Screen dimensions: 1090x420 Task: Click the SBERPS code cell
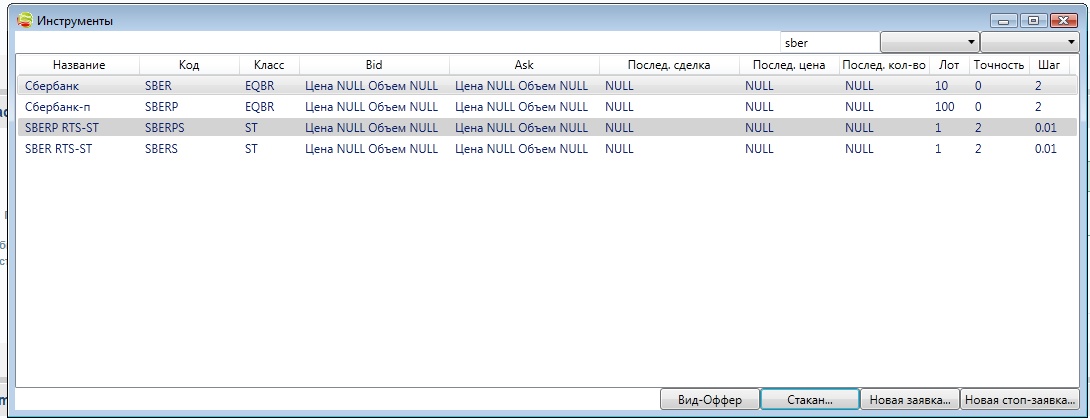(165, 128)
